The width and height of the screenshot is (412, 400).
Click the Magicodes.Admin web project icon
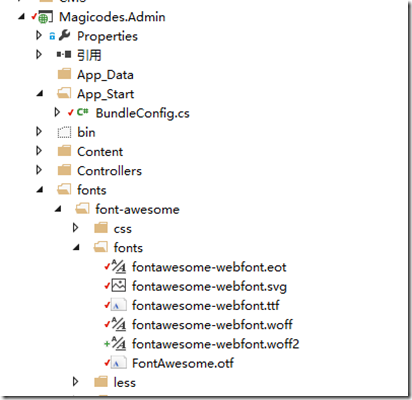click(45, 17)
